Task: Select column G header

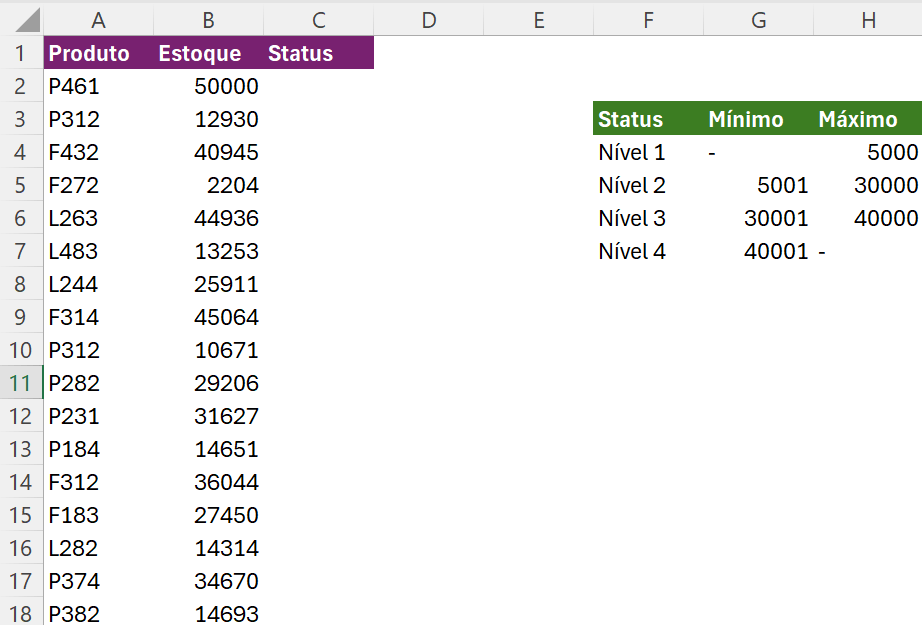Action: click(x=759, y=20)
